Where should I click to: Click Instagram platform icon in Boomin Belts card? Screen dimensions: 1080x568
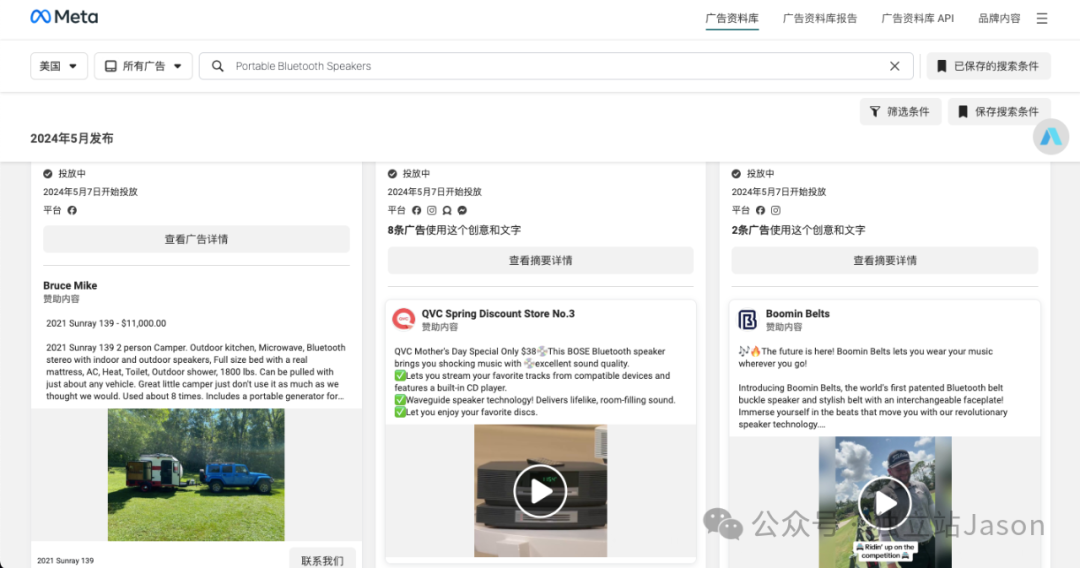(776, 210)
